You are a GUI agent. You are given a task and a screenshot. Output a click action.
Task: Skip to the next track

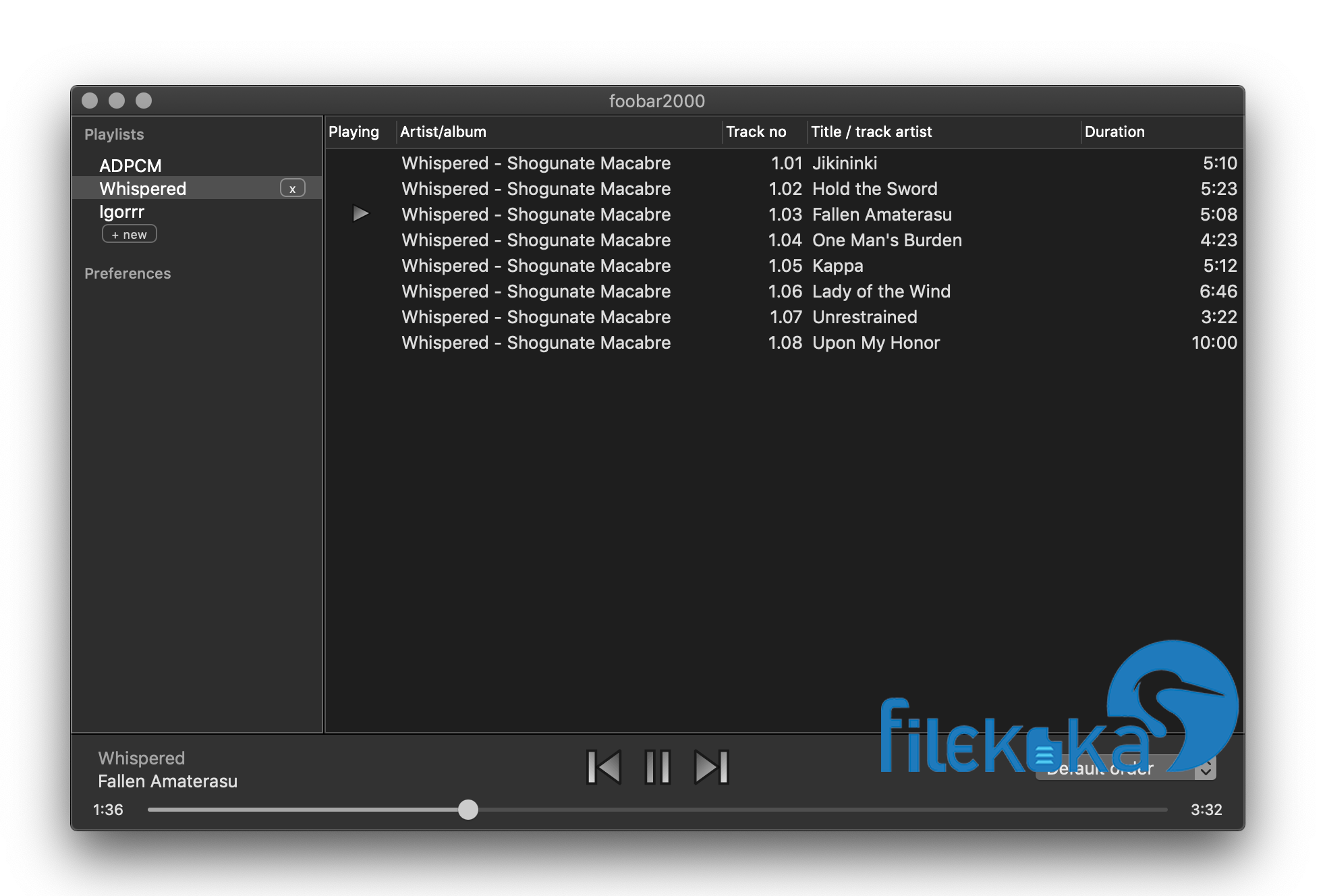click(x=712, y=767)
